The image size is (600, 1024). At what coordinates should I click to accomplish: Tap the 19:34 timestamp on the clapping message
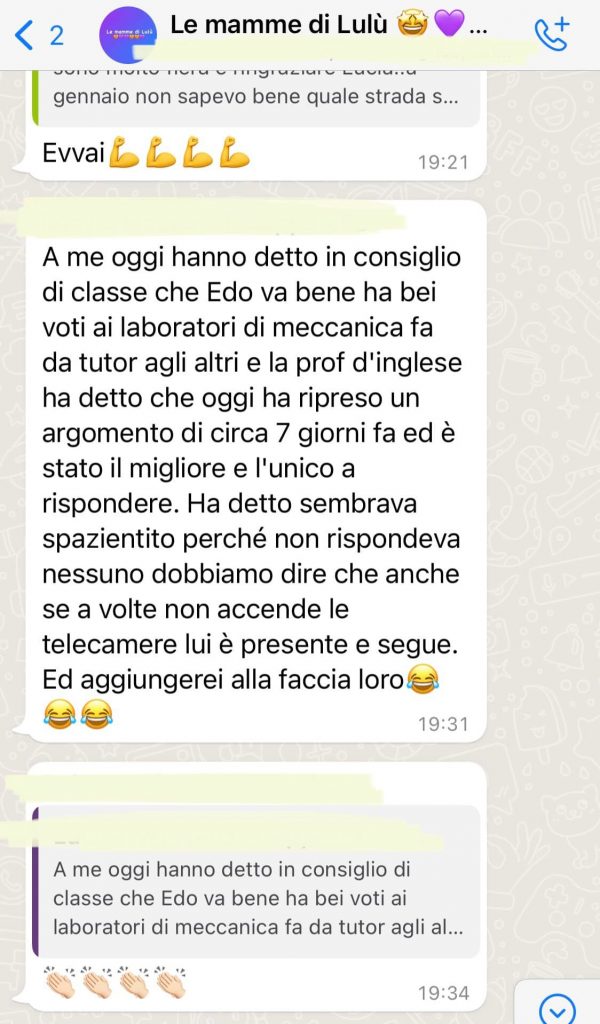(x=443, y=993)
